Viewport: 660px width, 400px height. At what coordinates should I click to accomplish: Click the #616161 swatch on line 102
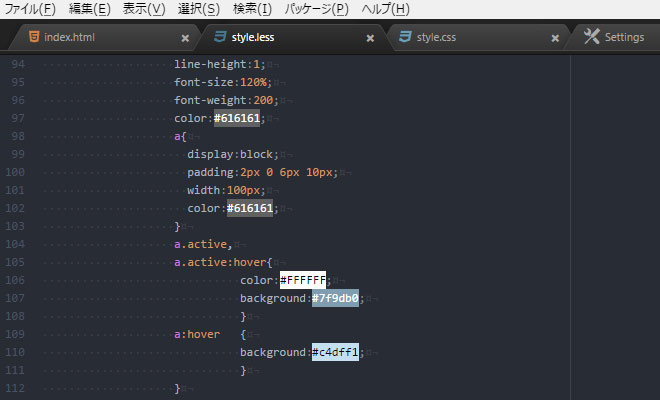tap(250, 208)
